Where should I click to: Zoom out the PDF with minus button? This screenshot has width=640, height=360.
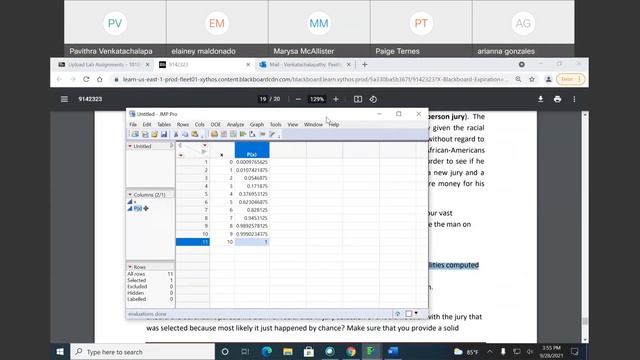pos(298,99)
